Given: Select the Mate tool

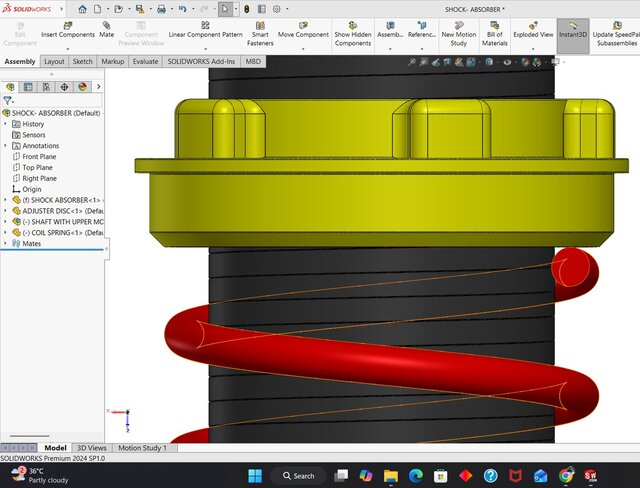Looking at the screenshot, I should pyautogui.click(x=107, y=30).
